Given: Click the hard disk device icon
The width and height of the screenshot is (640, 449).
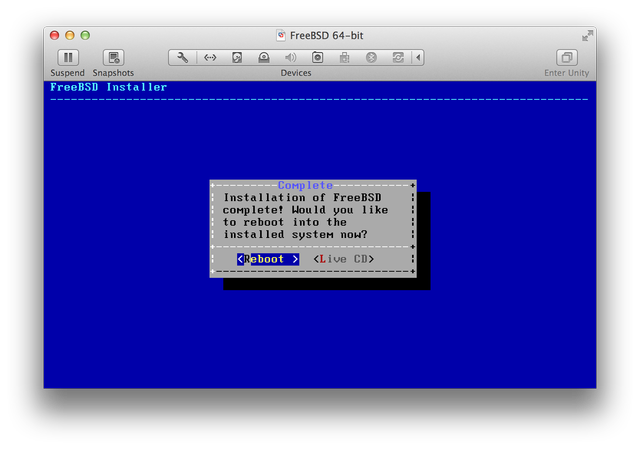Looking at the screenshot, I should (237, 58).
